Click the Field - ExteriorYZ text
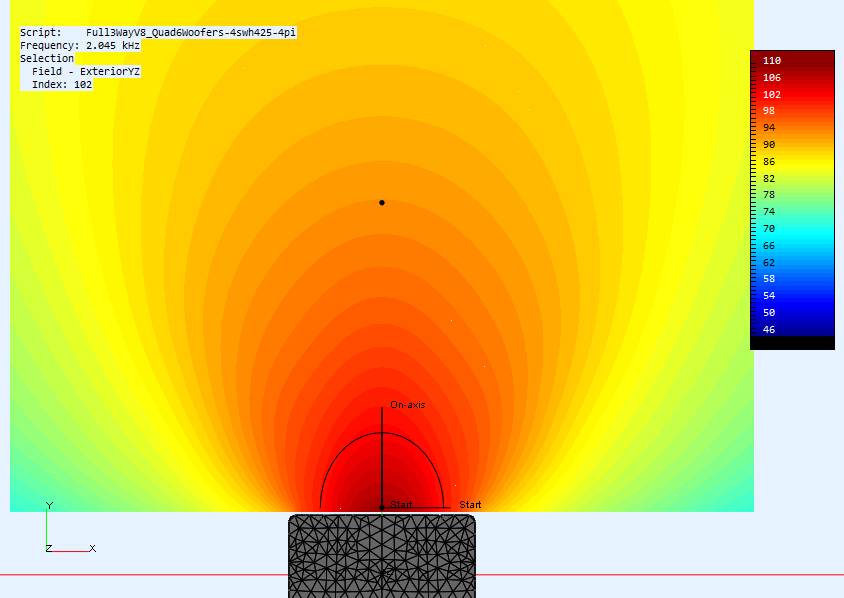 pos(86,71)
